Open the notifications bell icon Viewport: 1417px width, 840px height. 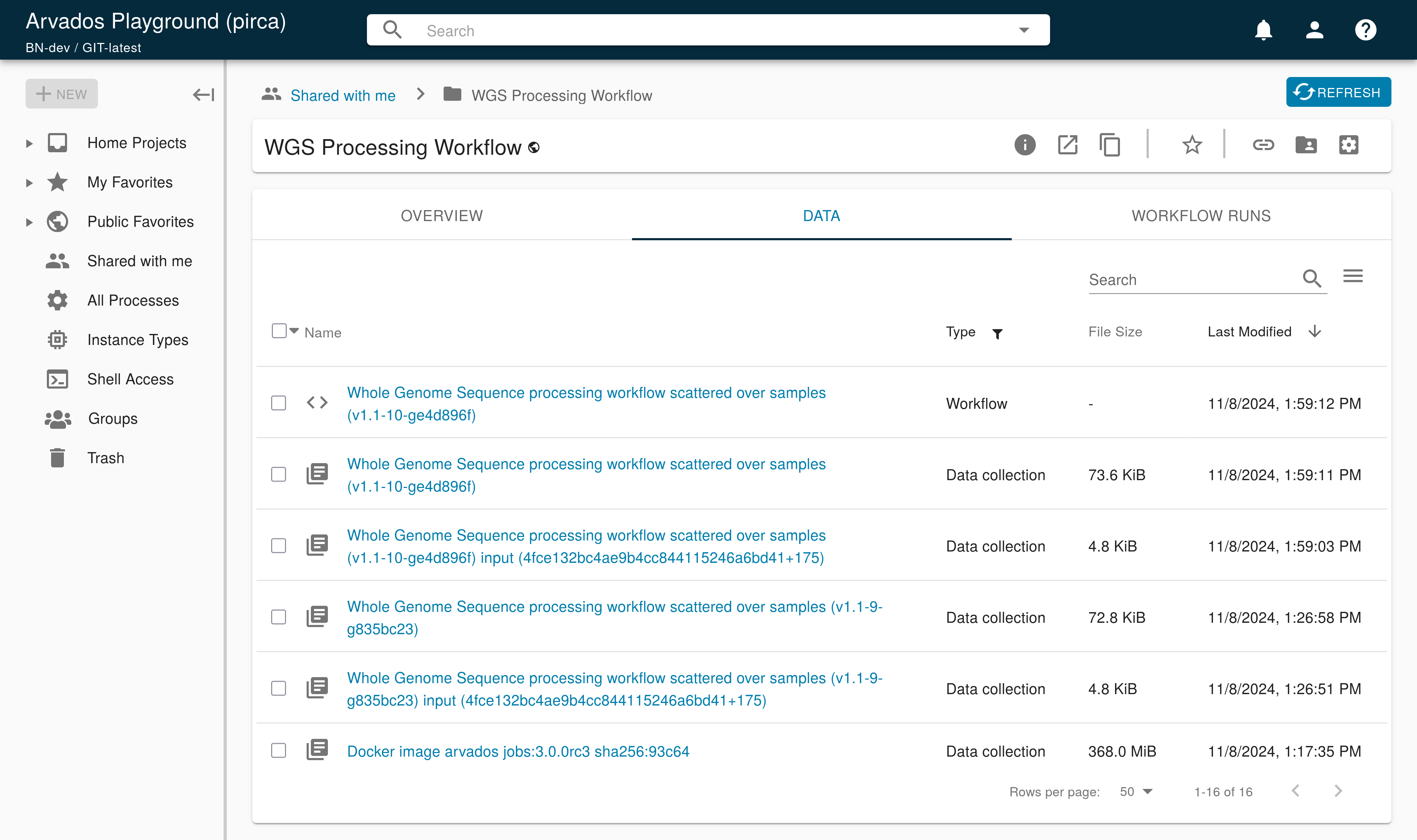point(1263,30)
